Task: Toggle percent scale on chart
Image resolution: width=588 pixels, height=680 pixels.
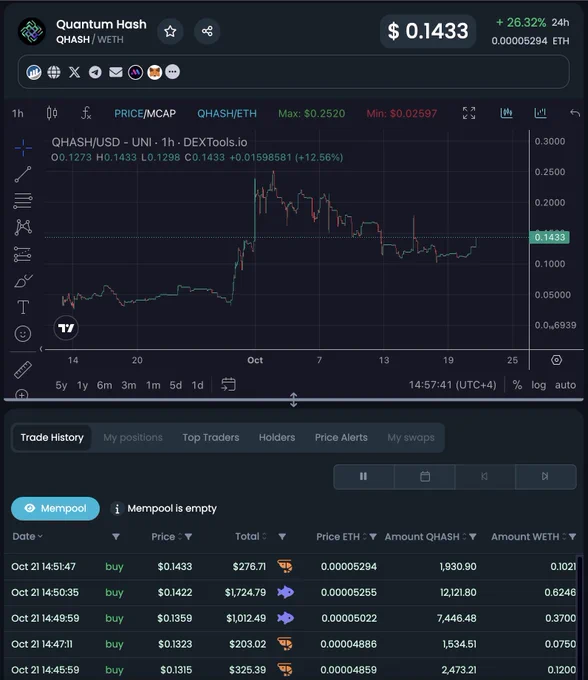Action: [x=517, y=385]
